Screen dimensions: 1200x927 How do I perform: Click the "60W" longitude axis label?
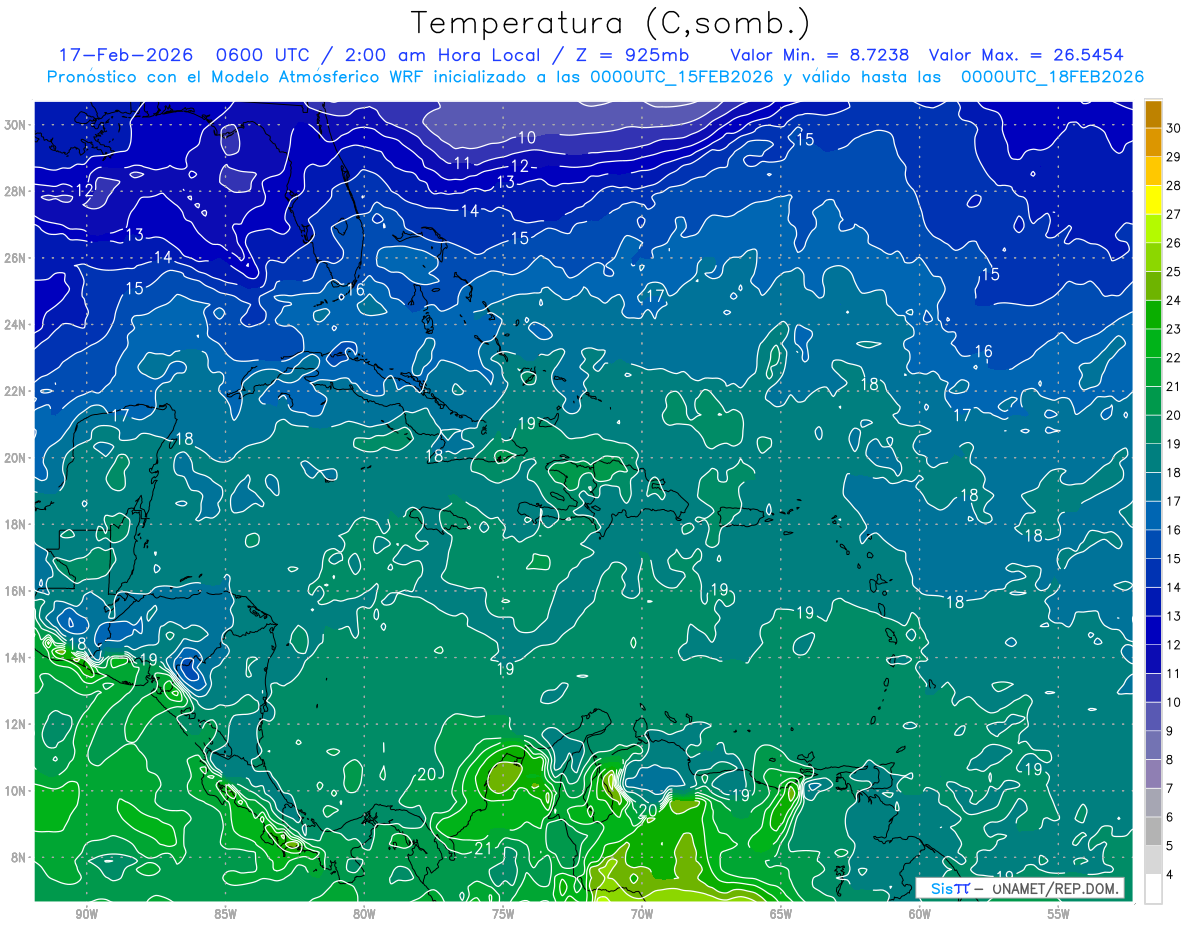[x=920, y=913]
